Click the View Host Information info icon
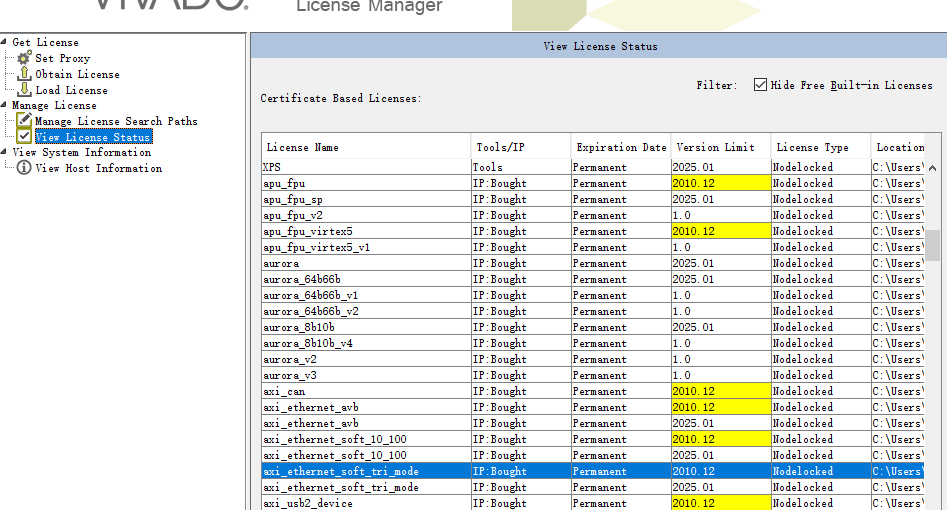The image size is (947, 510). (24, 167)
